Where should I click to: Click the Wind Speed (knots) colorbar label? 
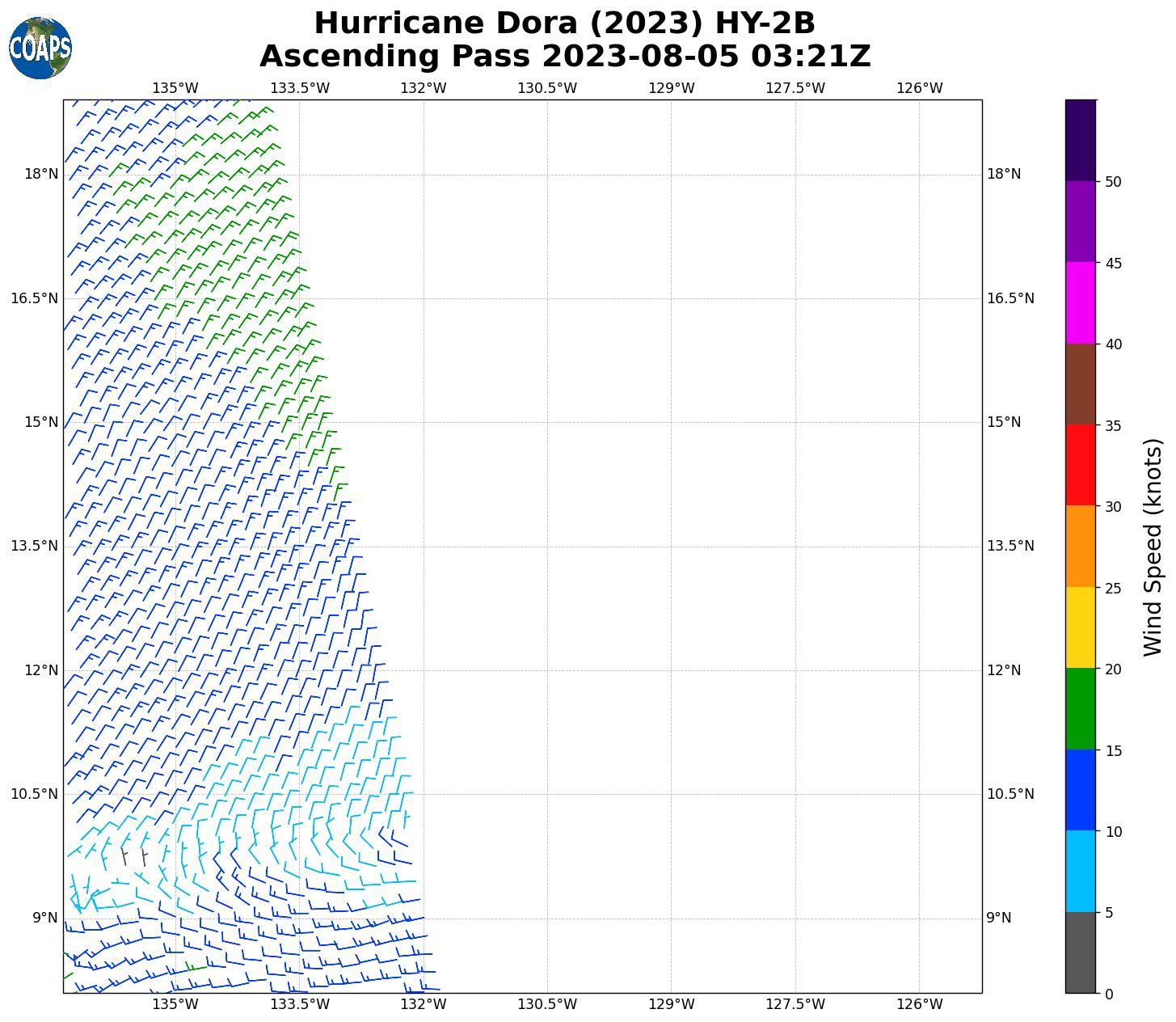[x=1153, y=547]
